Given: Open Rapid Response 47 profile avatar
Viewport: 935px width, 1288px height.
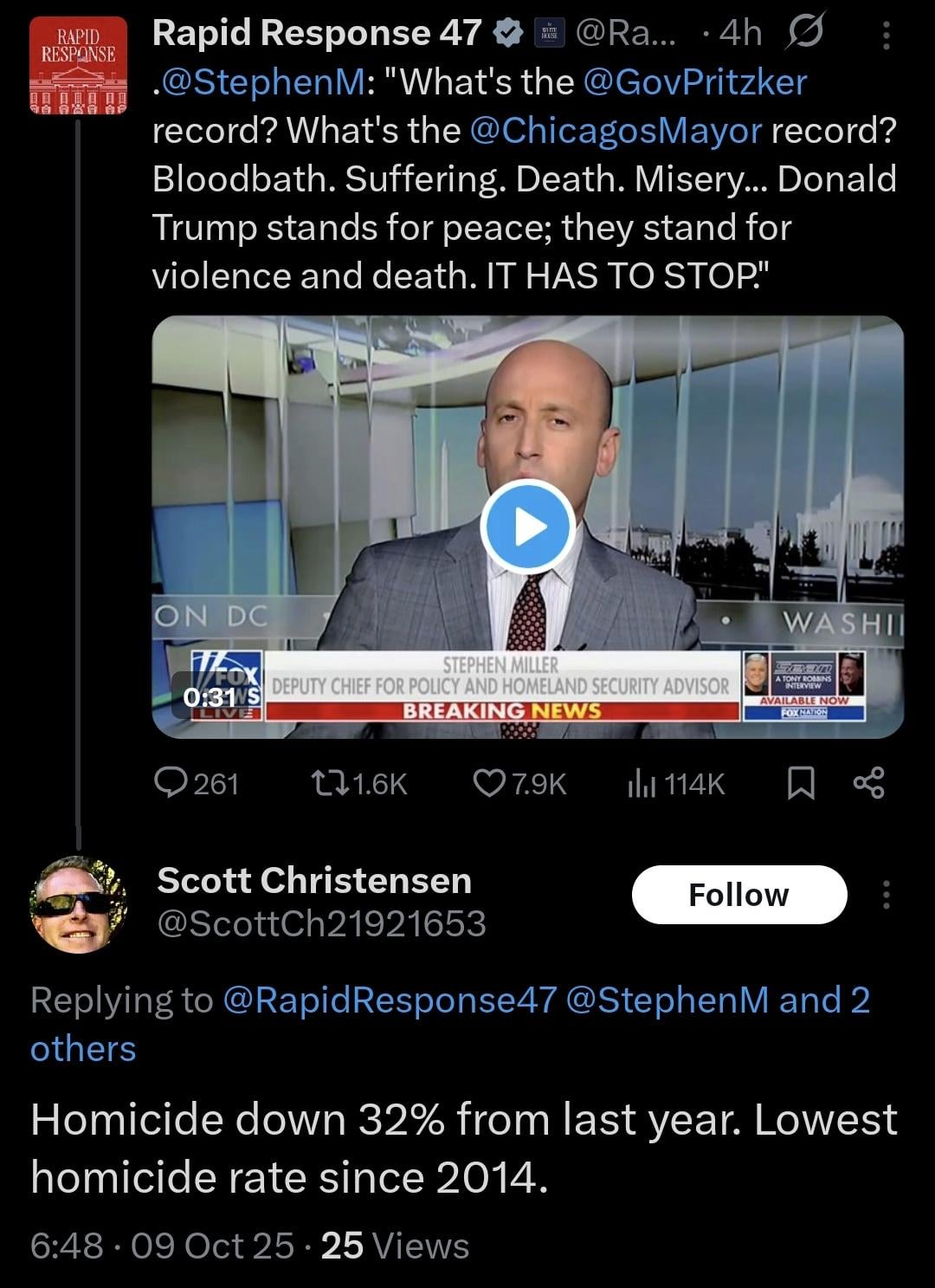Looking at the screenshot, I should click(x=78, y=68).
